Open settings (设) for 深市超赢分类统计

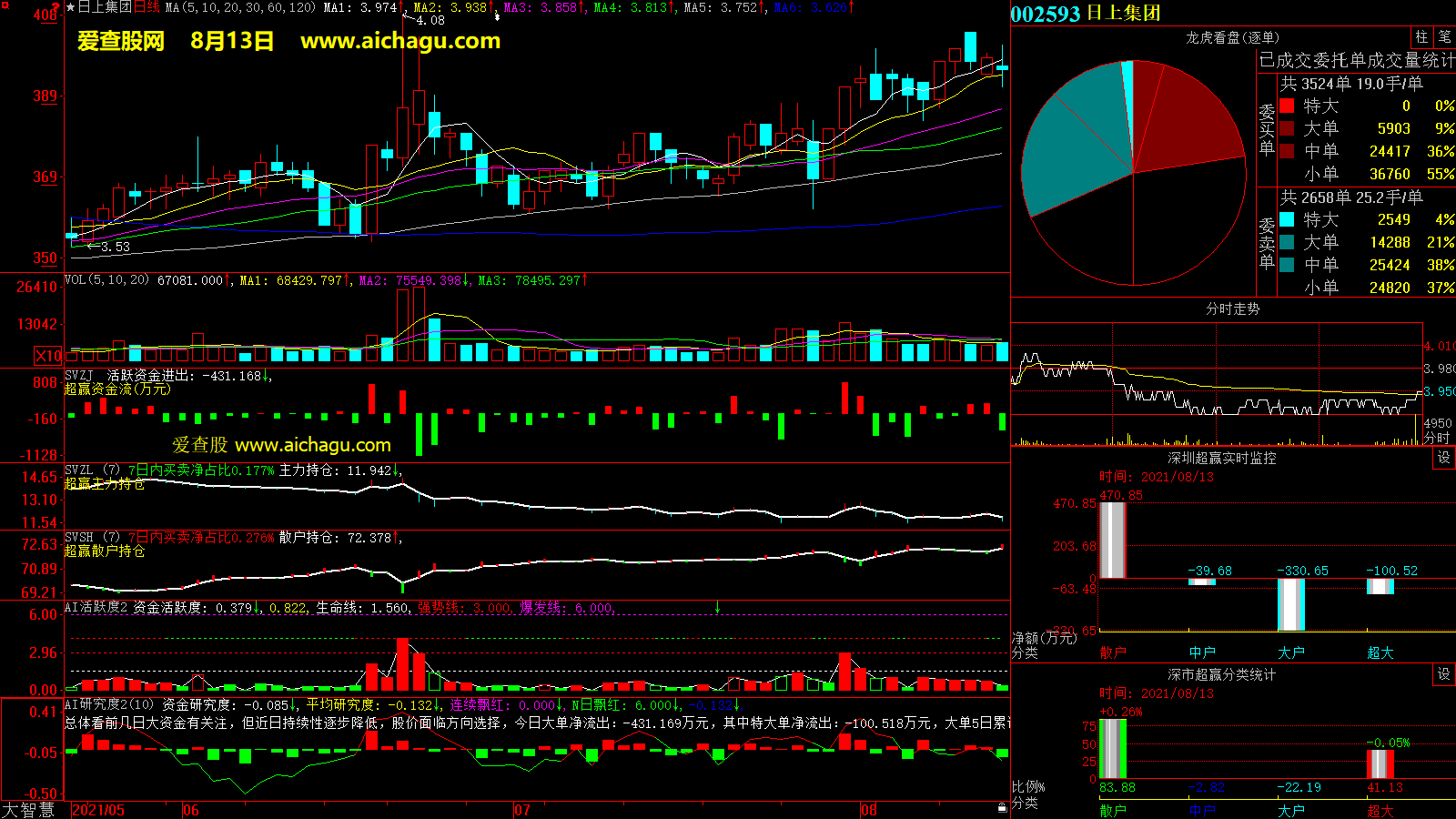pyautogui.click(x=1443, y=674)
